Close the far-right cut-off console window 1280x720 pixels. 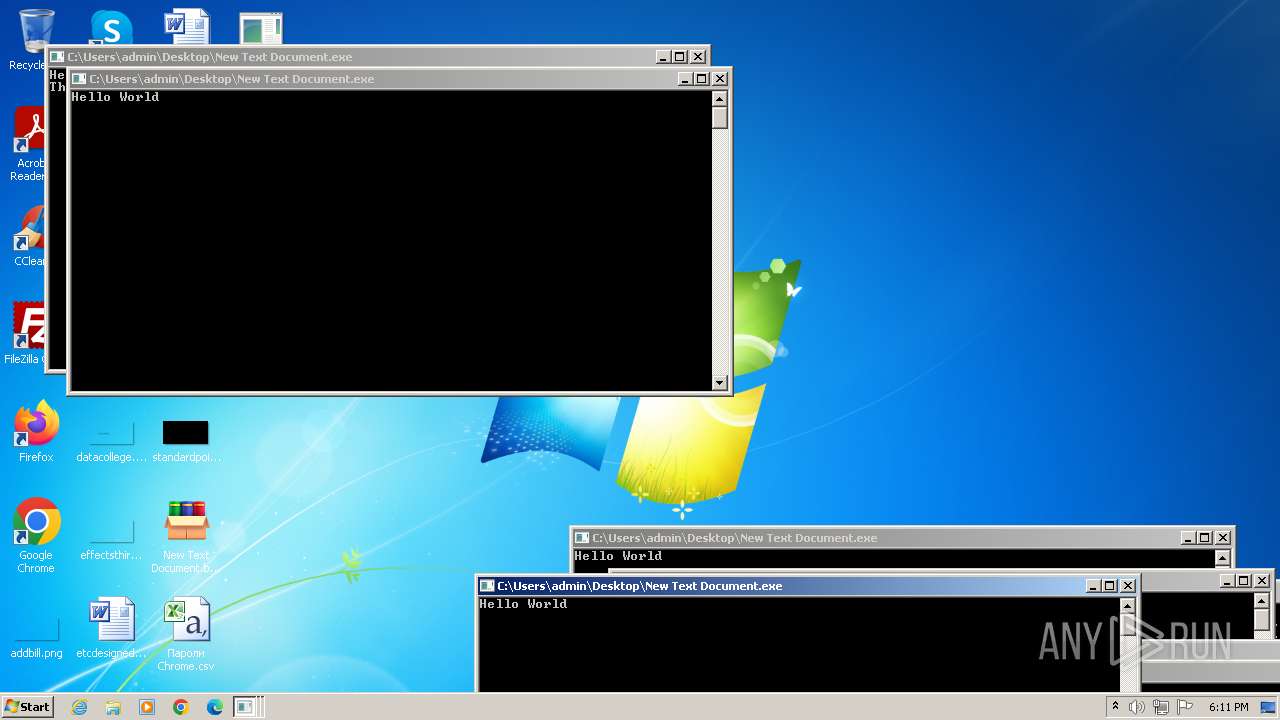tap(1262, 581)
